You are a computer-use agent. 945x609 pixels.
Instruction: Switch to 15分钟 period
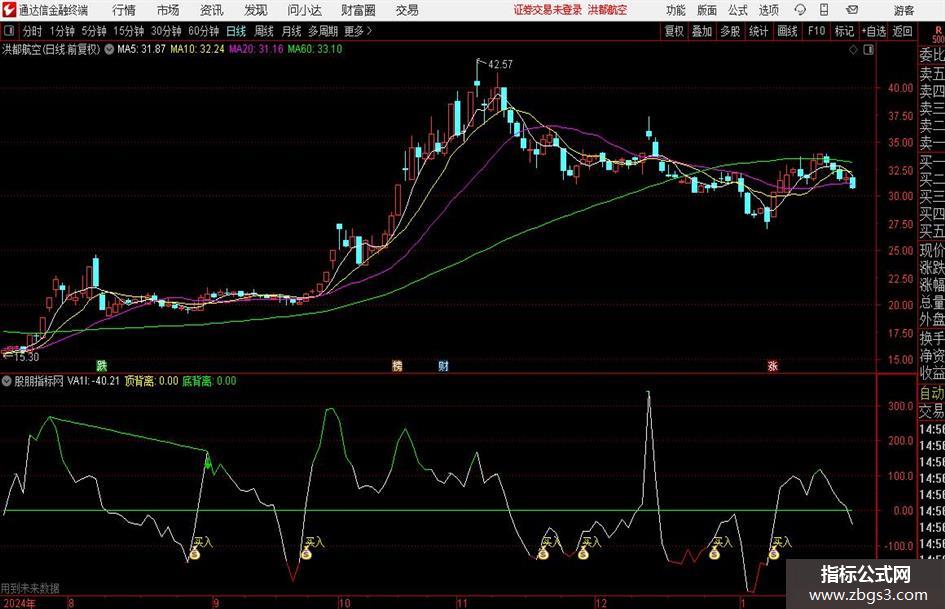128,31
